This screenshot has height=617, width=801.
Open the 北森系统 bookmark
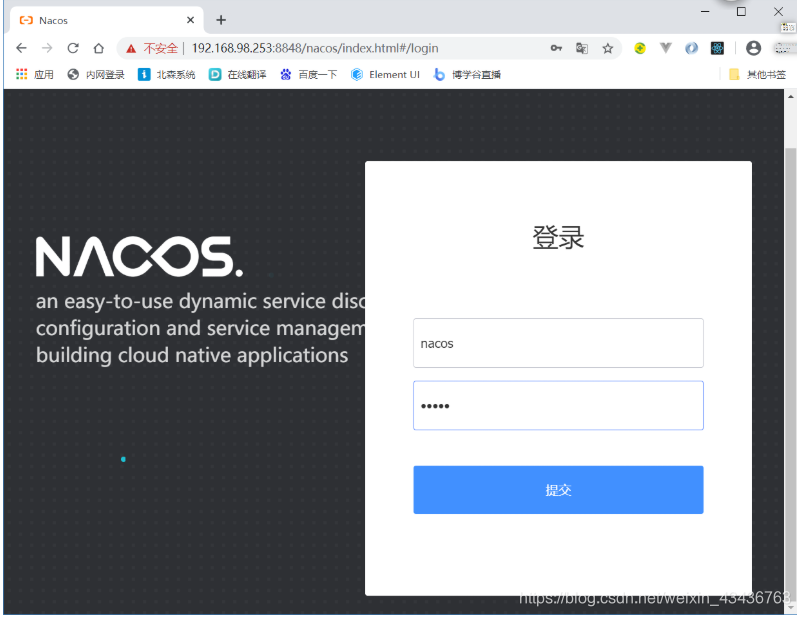(167, 75)
